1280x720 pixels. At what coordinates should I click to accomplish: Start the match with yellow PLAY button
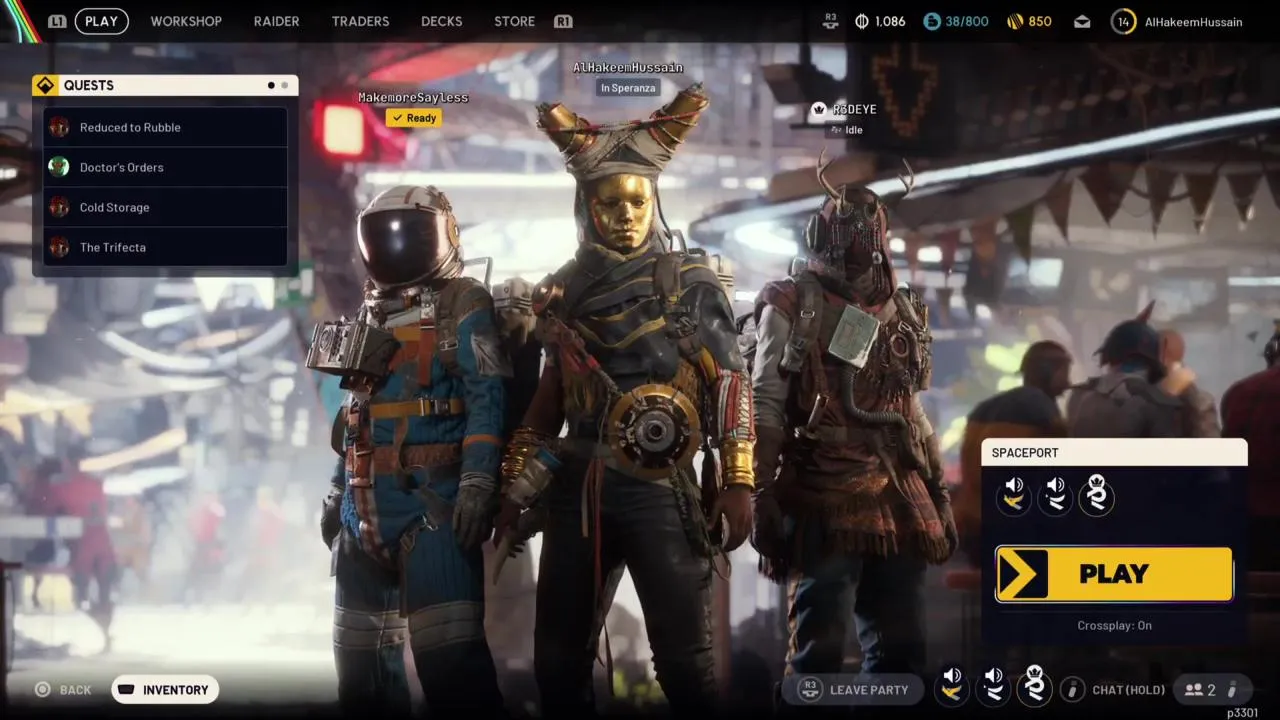click(x=1114, y=574)
